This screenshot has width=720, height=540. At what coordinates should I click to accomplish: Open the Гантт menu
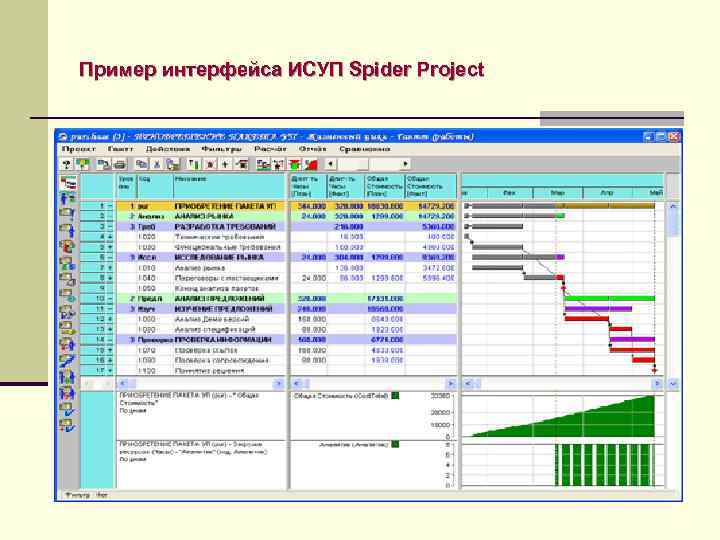pyautogui.click(x=120, y=149)
